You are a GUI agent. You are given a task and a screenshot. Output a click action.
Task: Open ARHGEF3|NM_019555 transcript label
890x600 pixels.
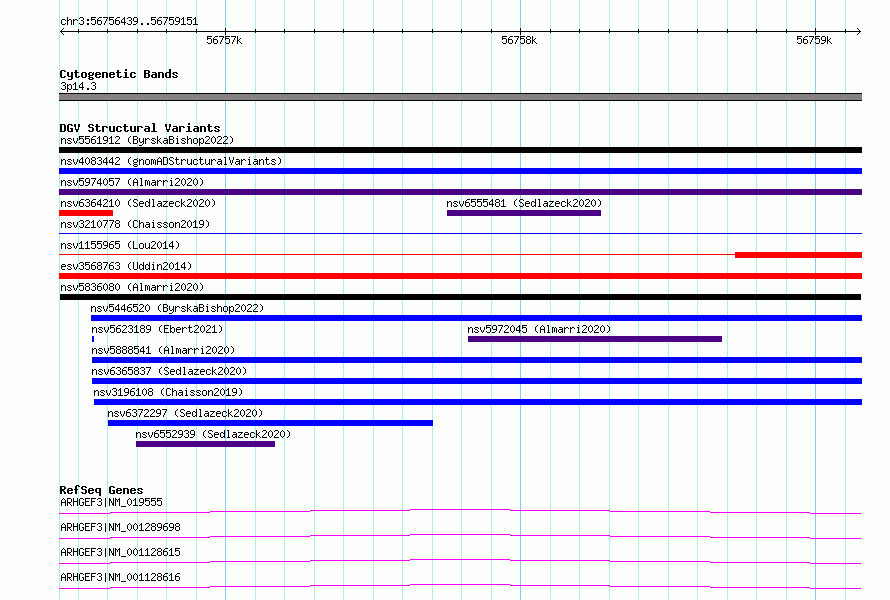(x=111, y=502)
